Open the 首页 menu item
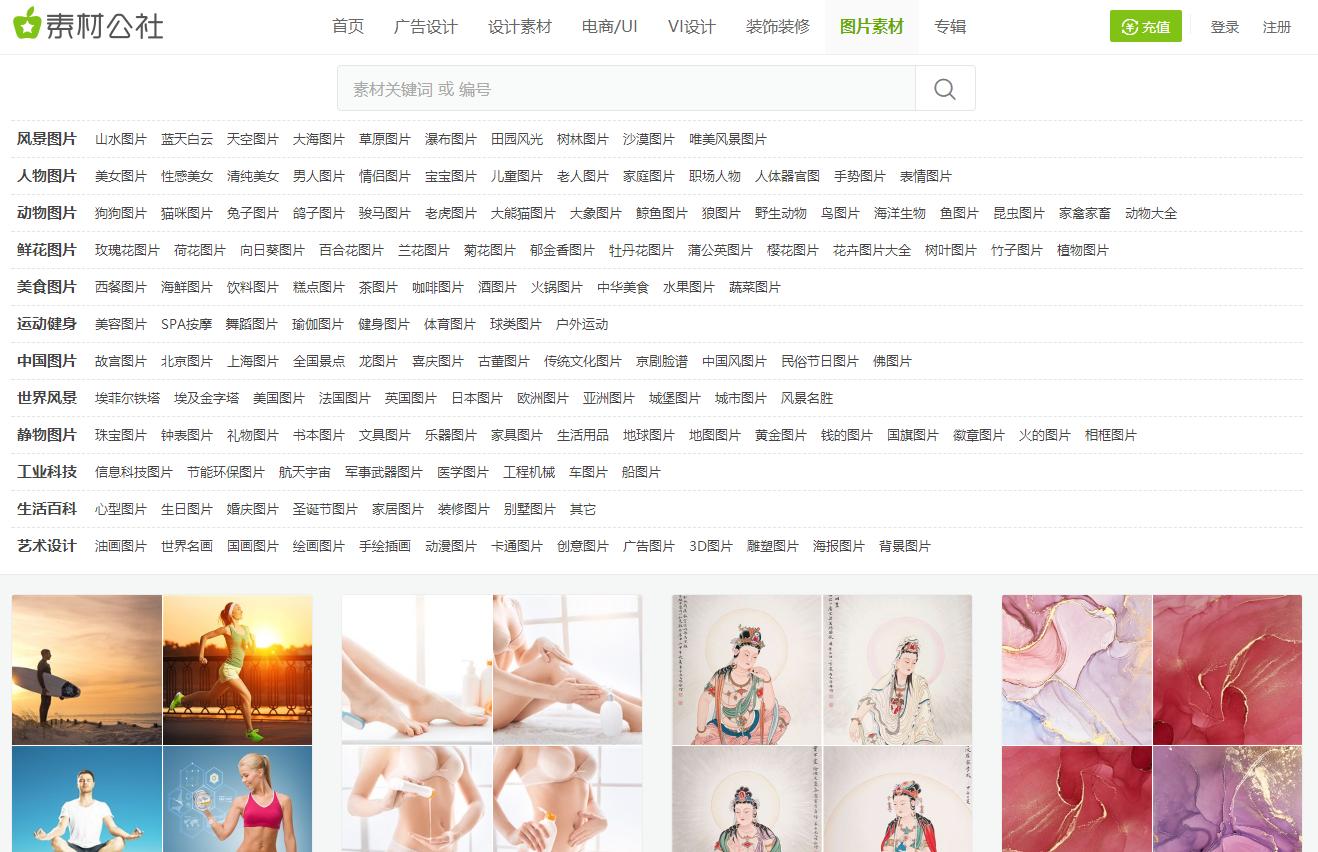 pyautogui.click(x=347, y=27)
